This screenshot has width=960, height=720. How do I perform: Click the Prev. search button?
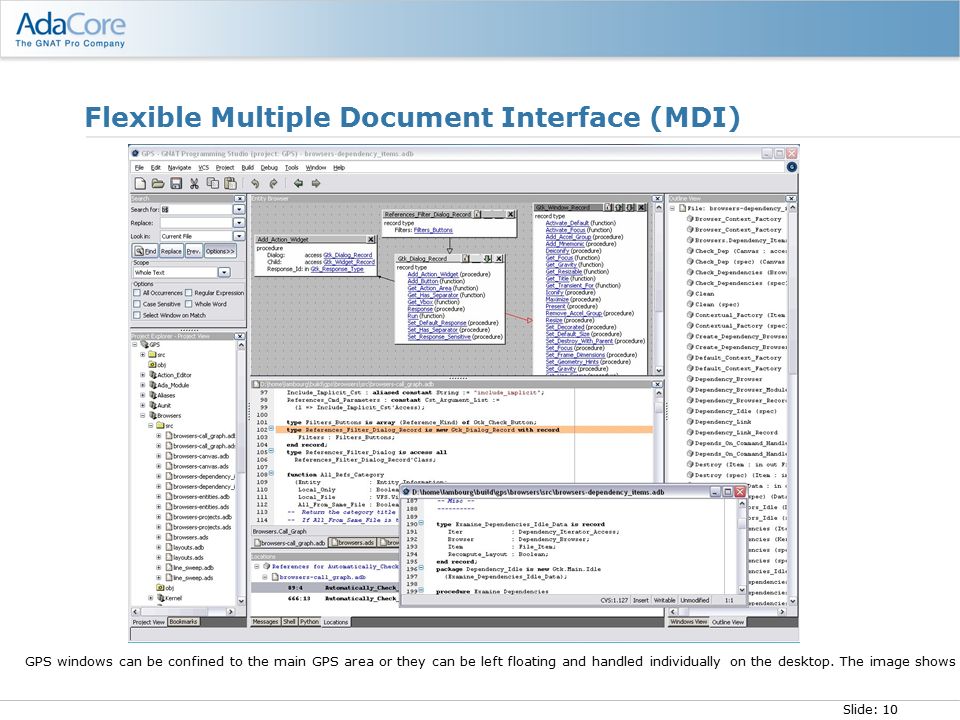click(x=193, y=251)
